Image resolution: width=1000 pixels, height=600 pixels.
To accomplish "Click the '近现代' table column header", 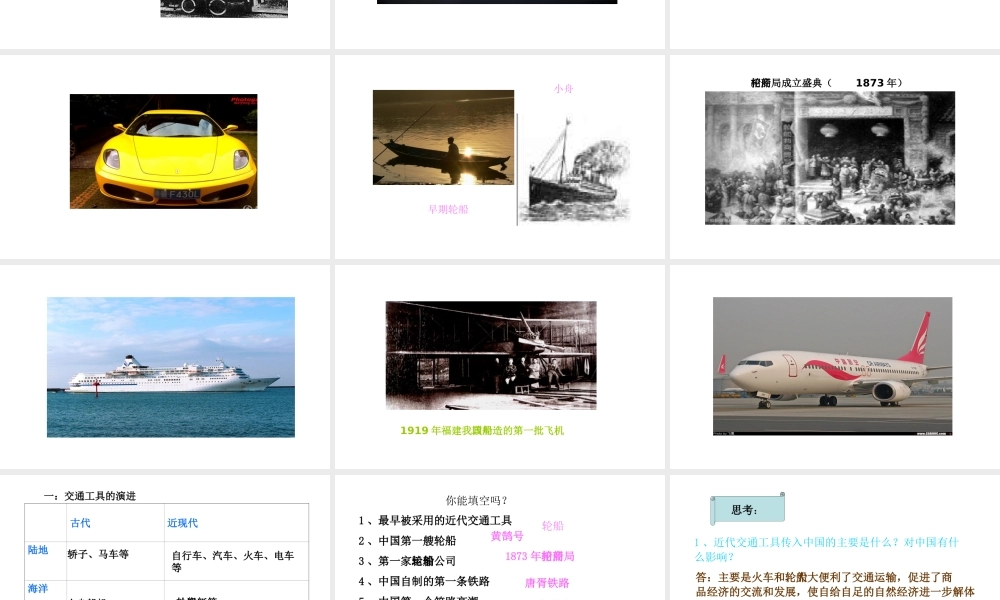I will point(182,523).
